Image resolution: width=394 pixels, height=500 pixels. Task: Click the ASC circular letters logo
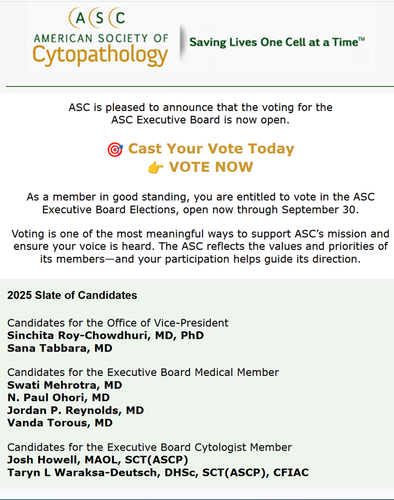[x=97, y=18]
